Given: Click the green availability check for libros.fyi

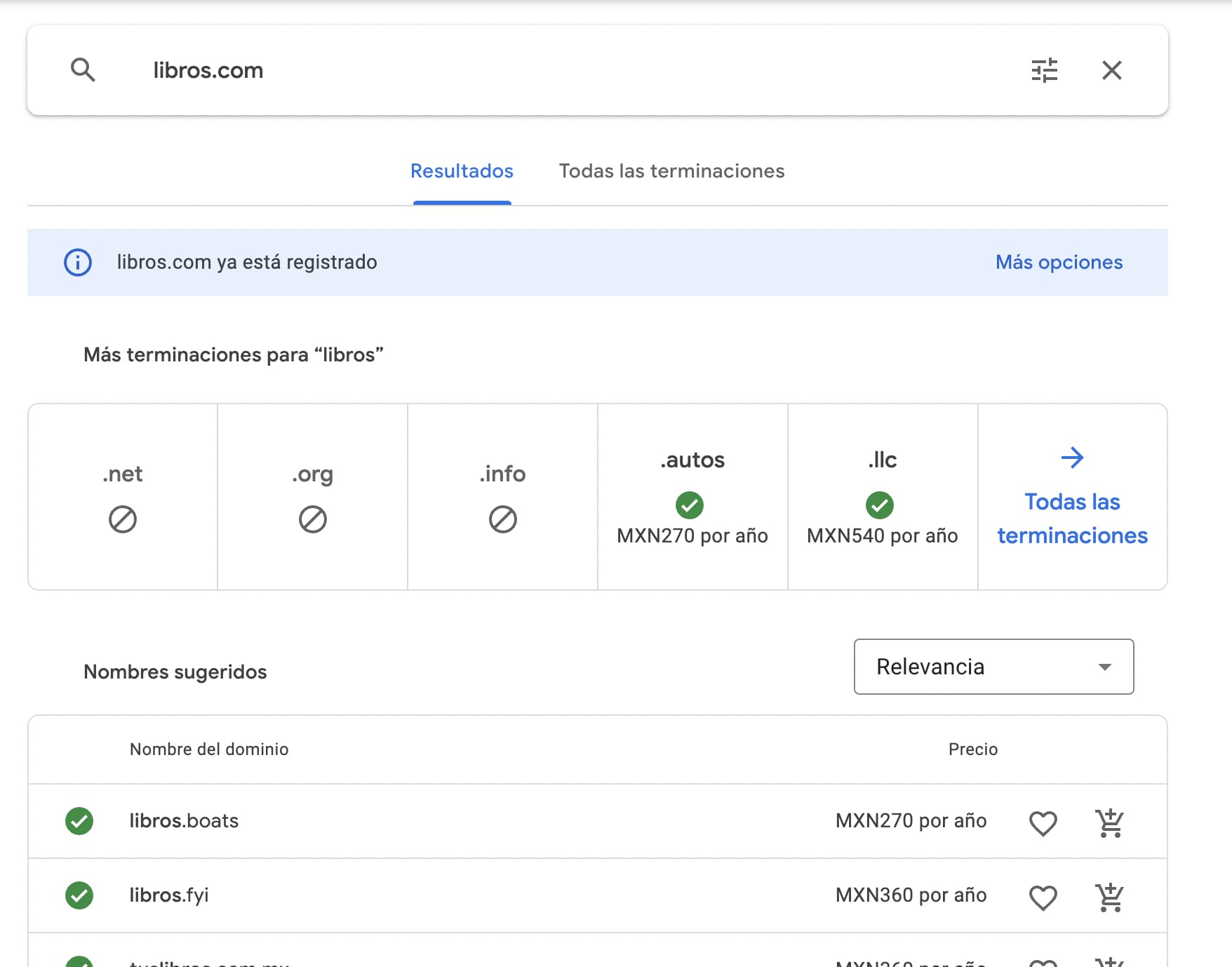Looking at the screenshot, I should point(79,895).
